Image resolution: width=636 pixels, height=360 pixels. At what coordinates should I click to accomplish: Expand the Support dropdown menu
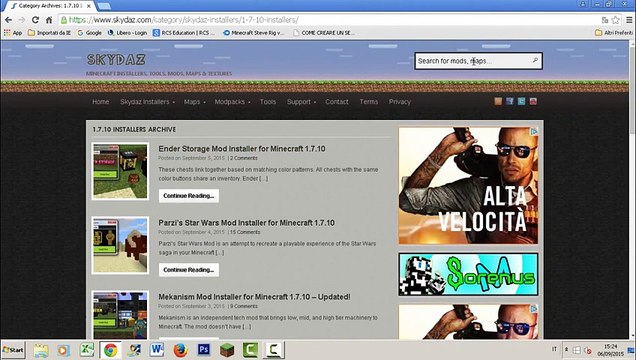pyautogui.click(x=301, y=102)
